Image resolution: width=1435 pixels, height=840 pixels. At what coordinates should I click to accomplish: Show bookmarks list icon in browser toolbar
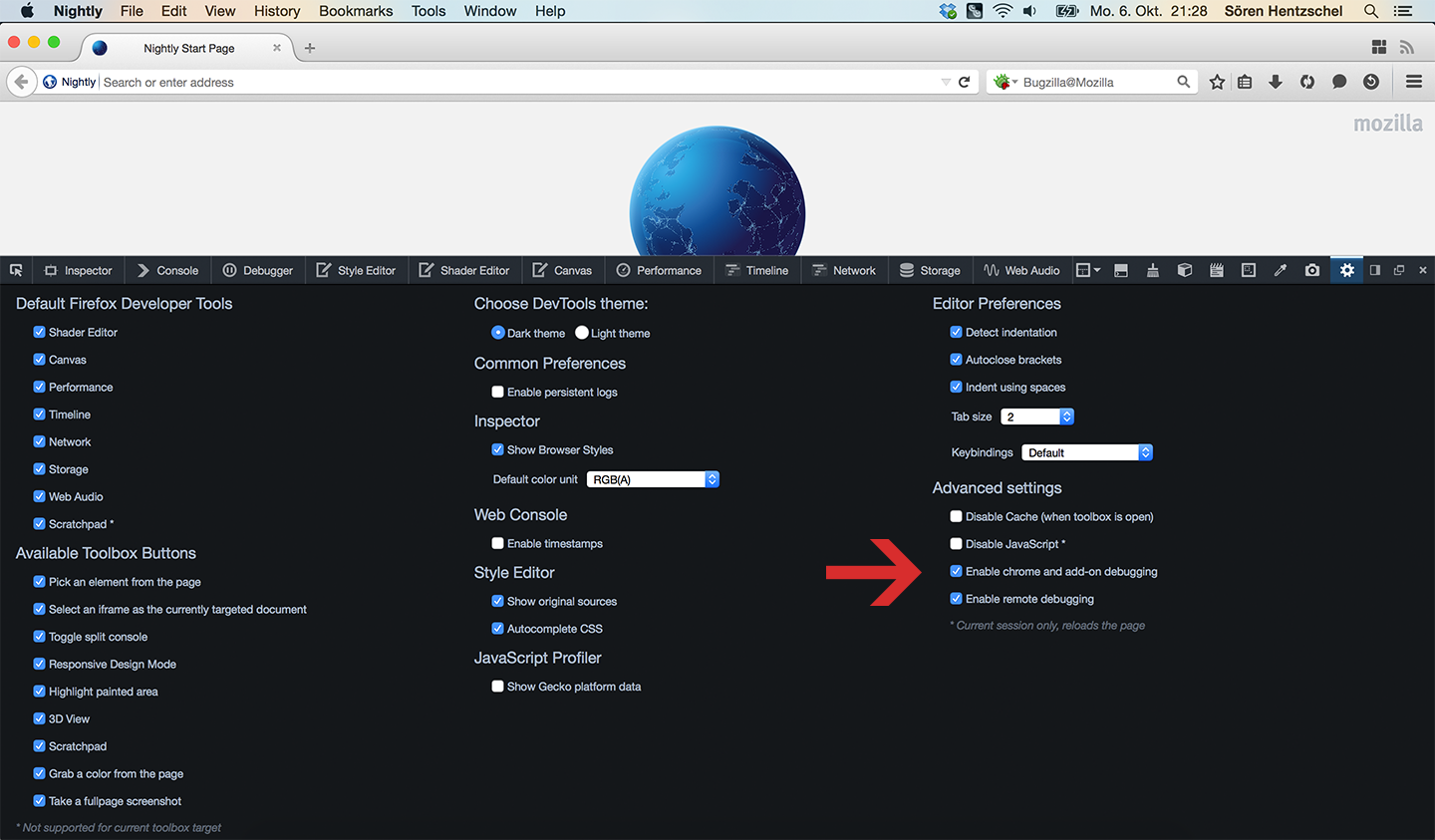pyautogui.click(x=1245, y=82)
